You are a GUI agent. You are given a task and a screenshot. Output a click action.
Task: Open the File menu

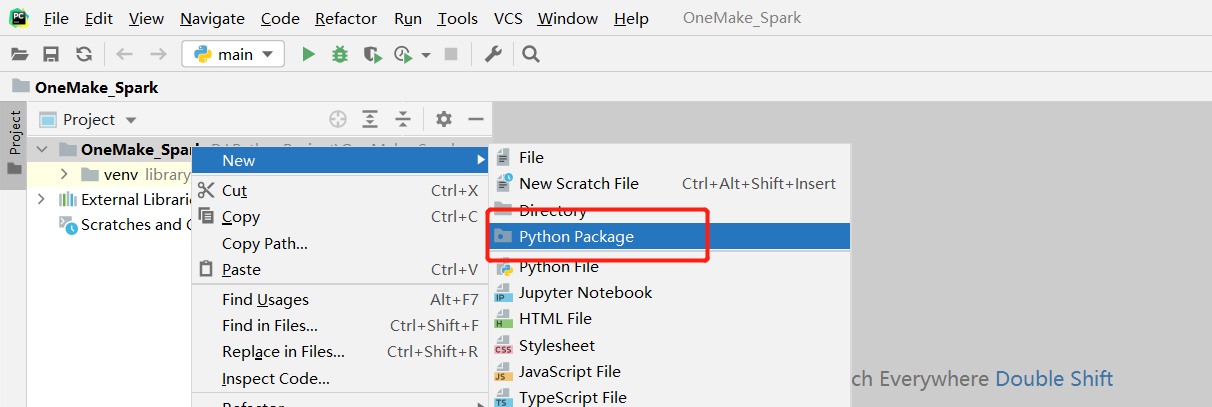57,18
